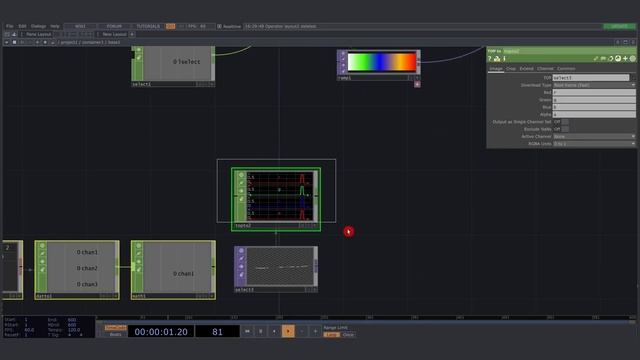
Task: Open the Download Type dropdown
Action: 594,85
